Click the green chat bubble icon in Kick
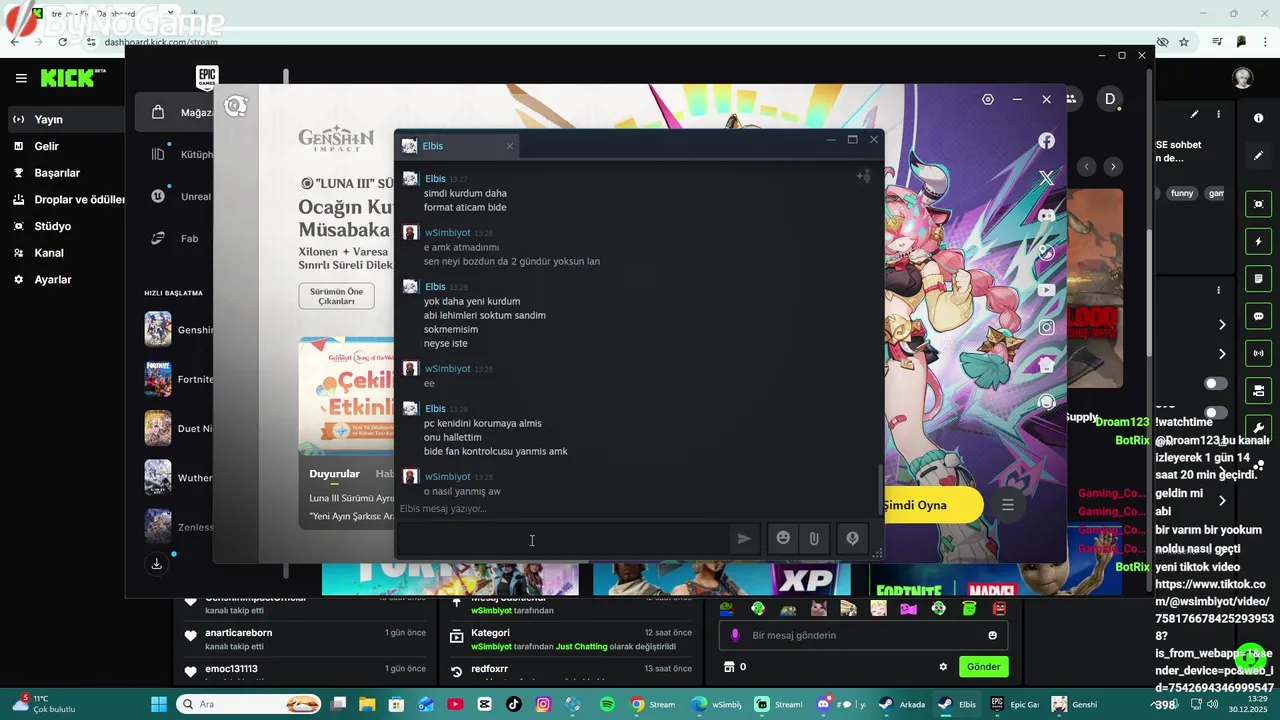1280x720 pixels. pos(1258,316)
